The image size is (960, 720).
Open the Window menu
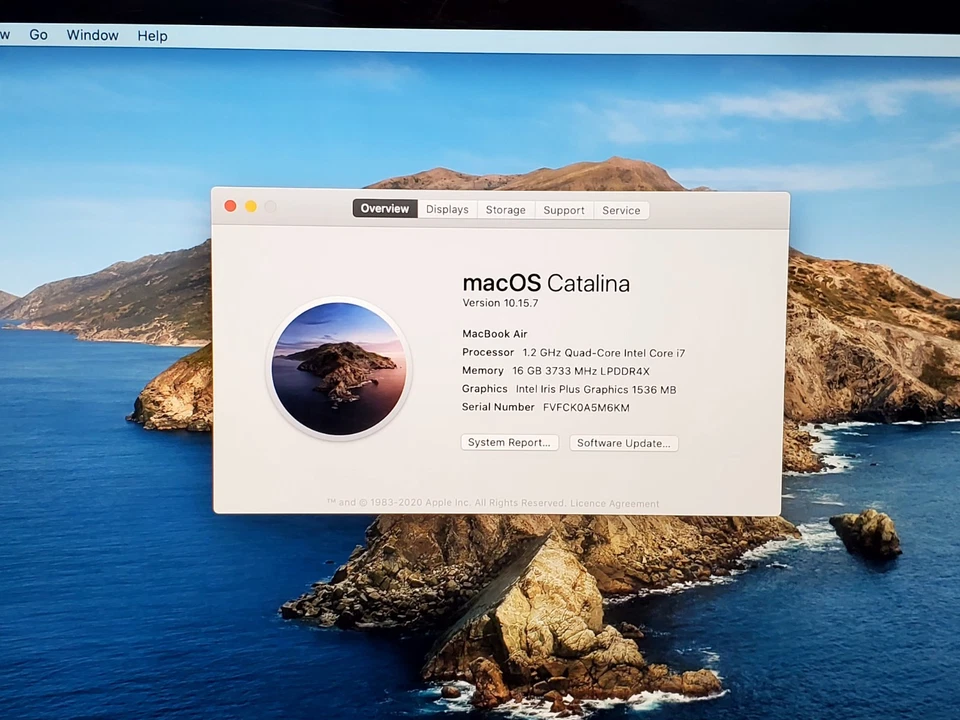[x=92, y=36]
